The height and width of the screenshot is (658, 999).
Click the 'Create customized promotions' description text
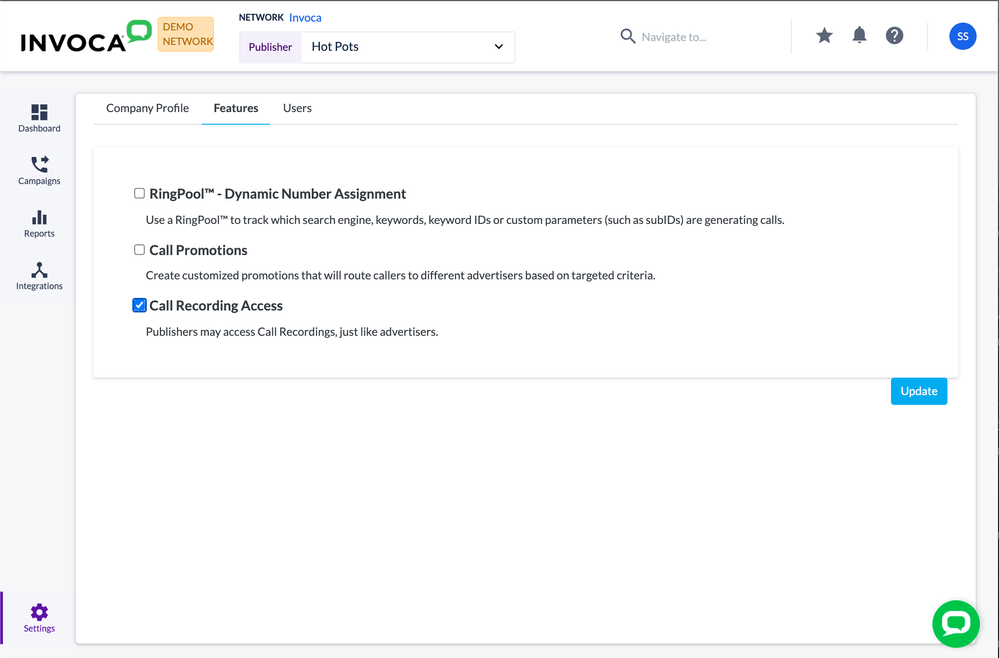click(x=401, y=276)
